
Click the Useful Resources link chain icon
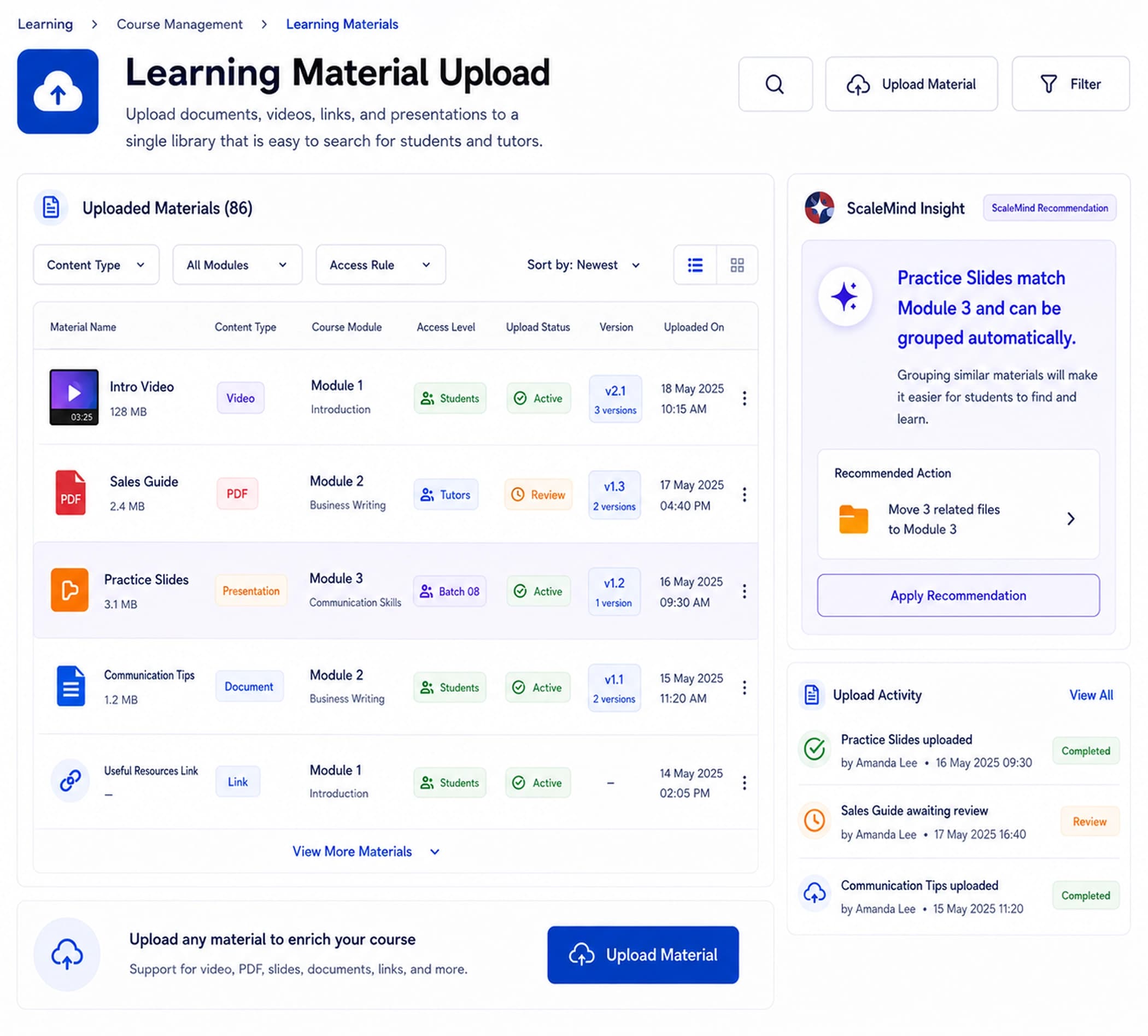(x=70, y=780)
